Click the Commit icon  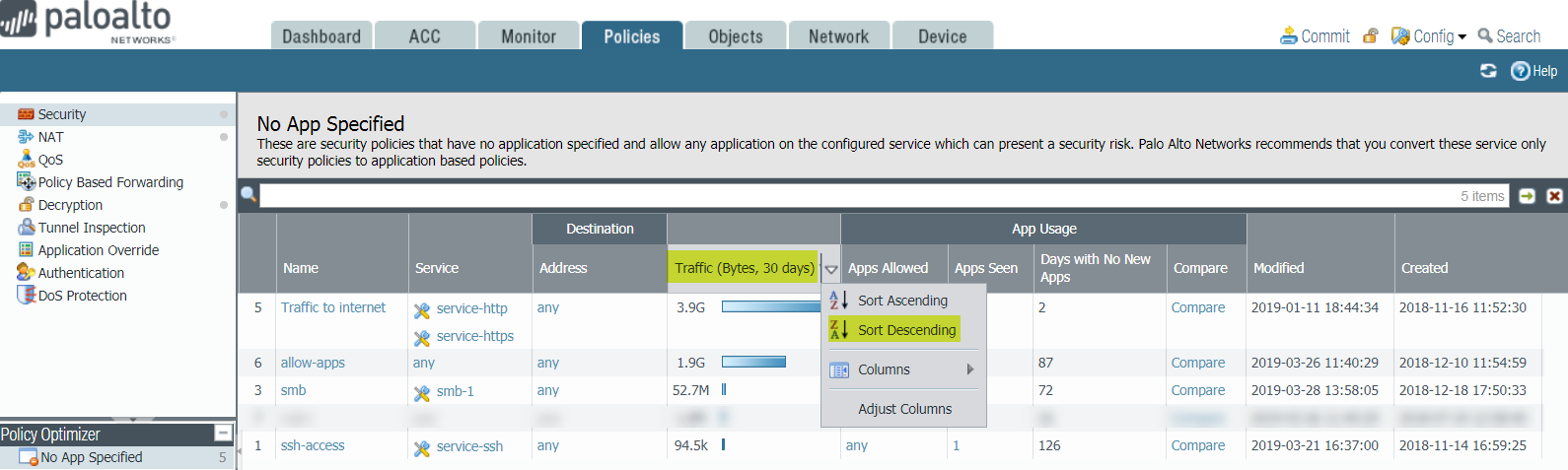(1288, 36)
